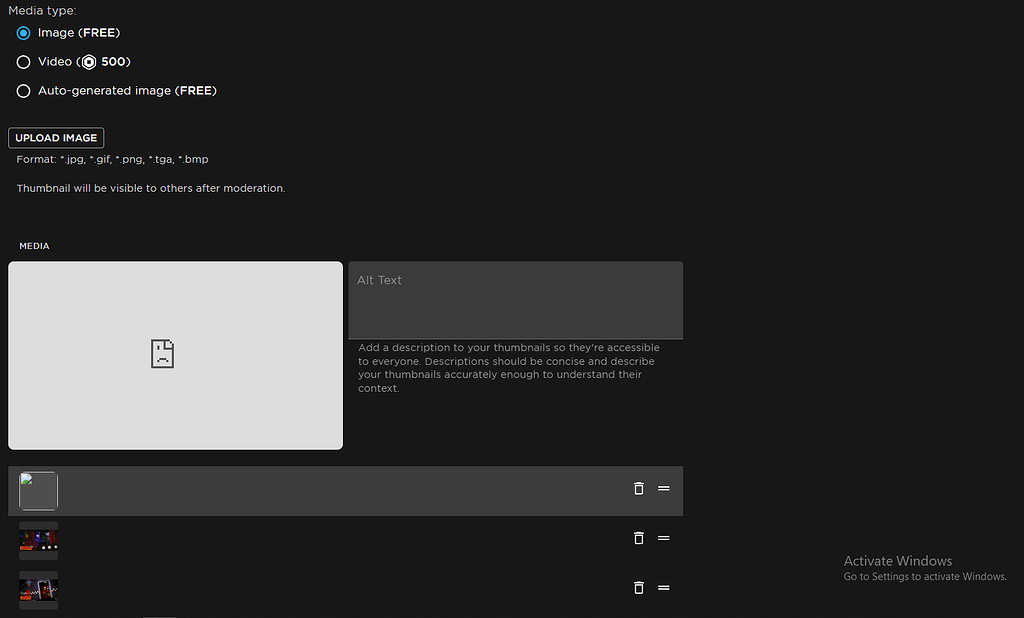The image size is (1024, 618).
Task: Click the Robux currency icon next to Video
Action: (89, 61)
